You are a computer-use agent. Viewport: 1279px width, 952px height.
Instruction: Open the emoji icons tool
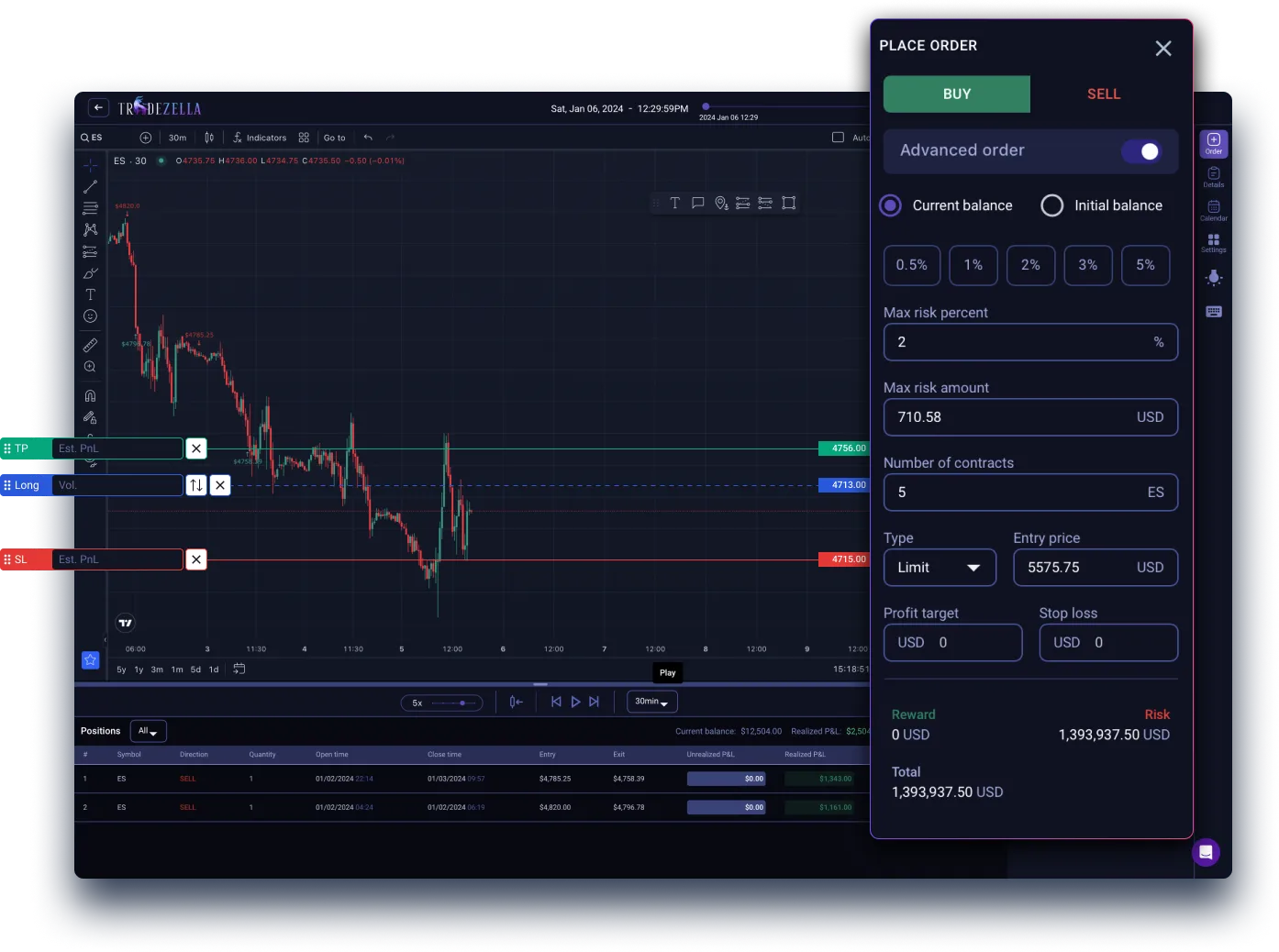click(90, 316)
